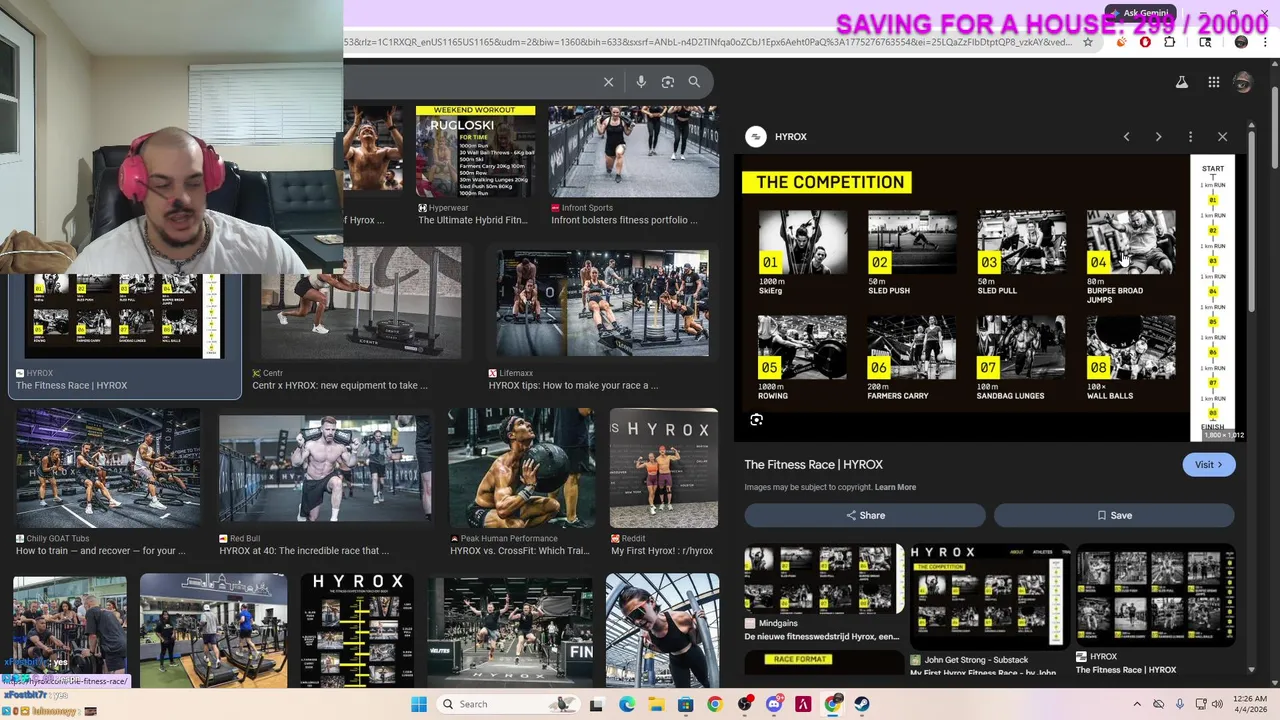The height and width of the screenshot is (720, 1280).
Task: Click the HYROX source name in preview header
Action: click(790, 137)
